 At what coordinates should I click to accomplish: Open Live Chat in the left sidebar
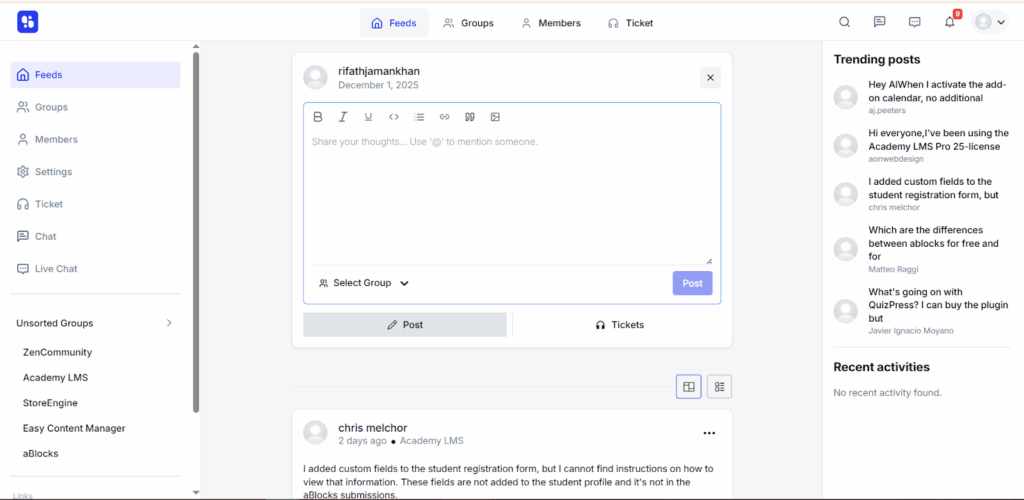(x=95, y=269)
